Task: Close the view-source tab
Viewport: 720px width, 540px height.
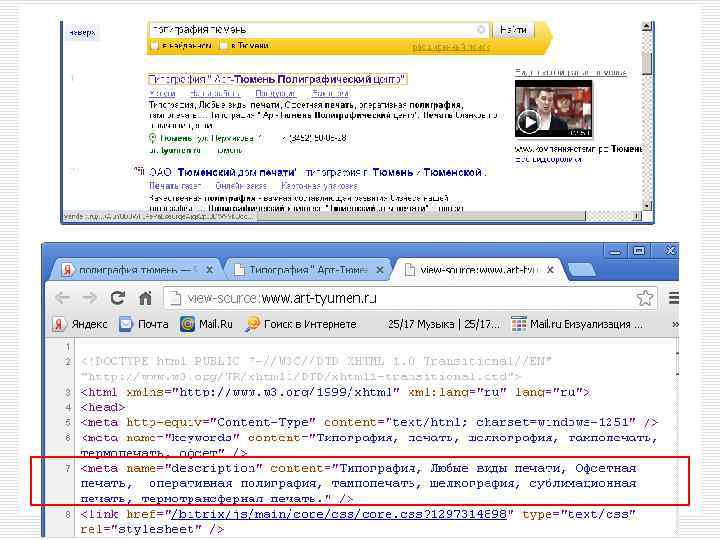Action: coord(550,270)
